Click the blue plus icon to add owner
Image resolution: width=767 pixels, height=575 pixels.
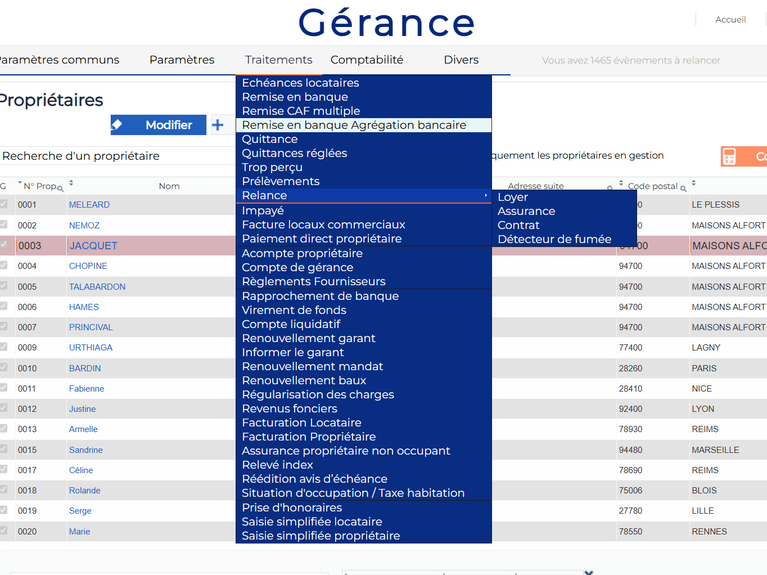point(217,125)
